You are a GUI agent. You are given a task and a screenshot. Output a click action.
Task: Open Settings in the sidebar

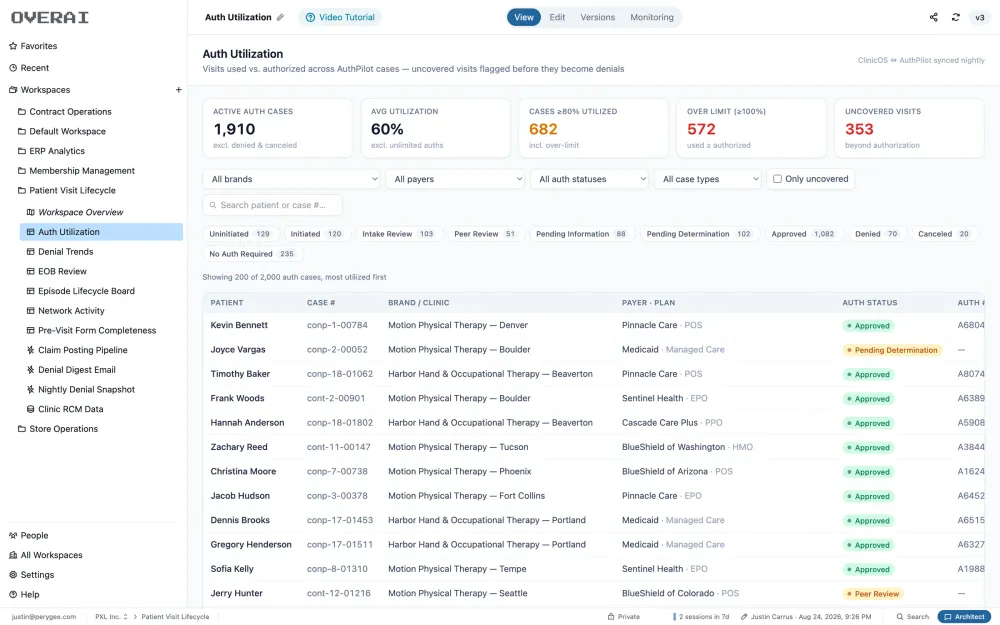(31, 575)
